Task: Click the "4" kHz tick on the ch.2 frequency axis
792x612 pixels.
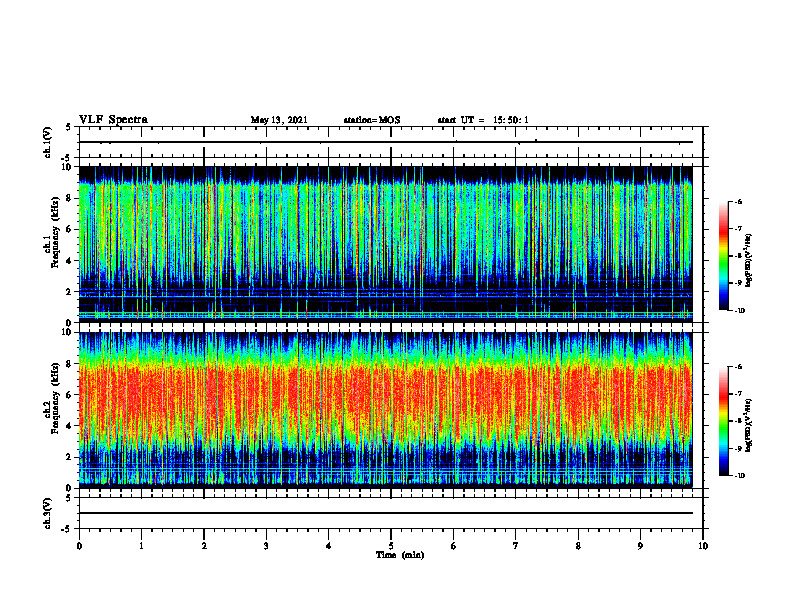Action: point(70,426)
